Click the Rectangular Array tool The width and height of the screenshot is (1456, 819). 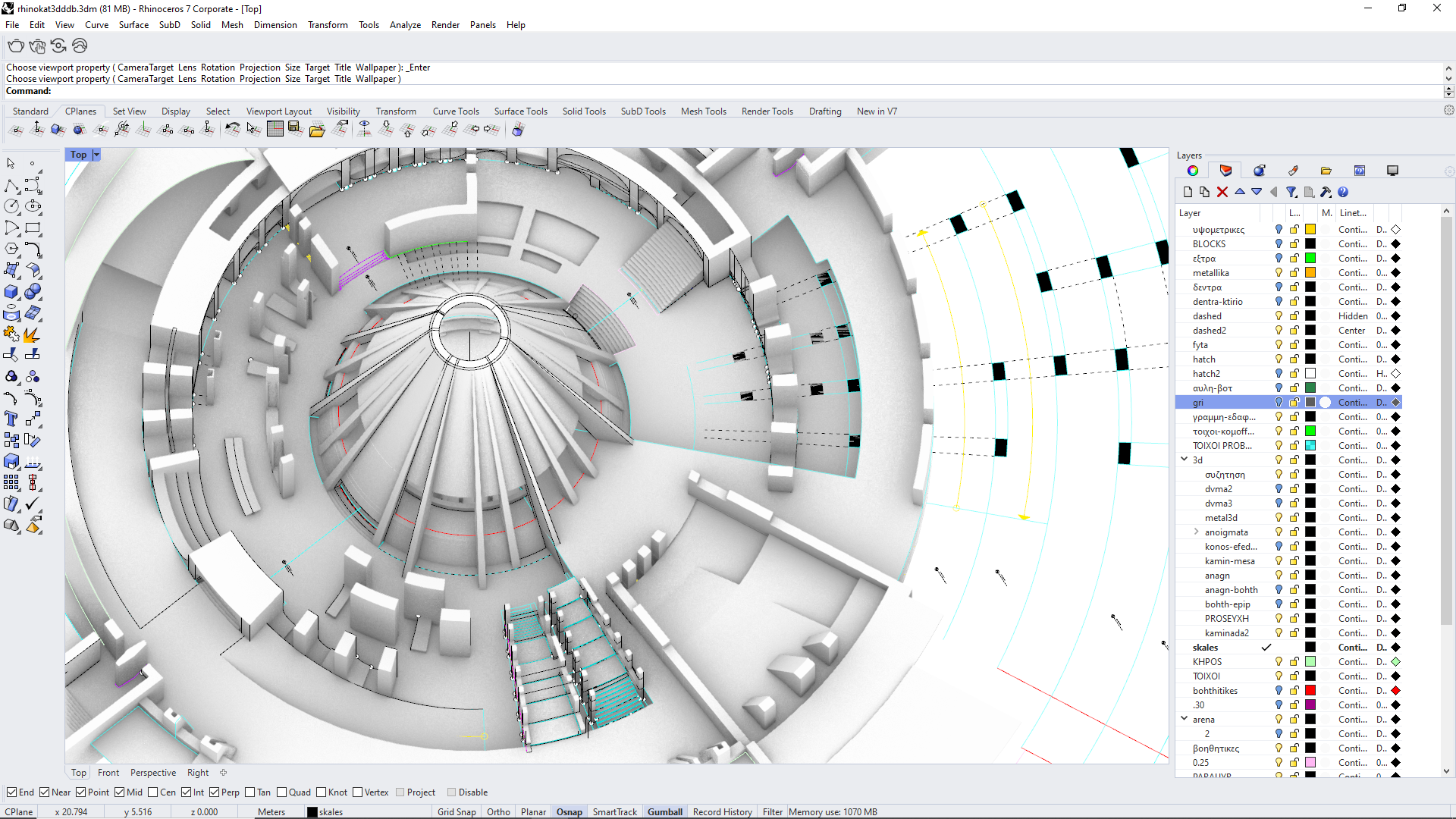click(x=11, y=483)
